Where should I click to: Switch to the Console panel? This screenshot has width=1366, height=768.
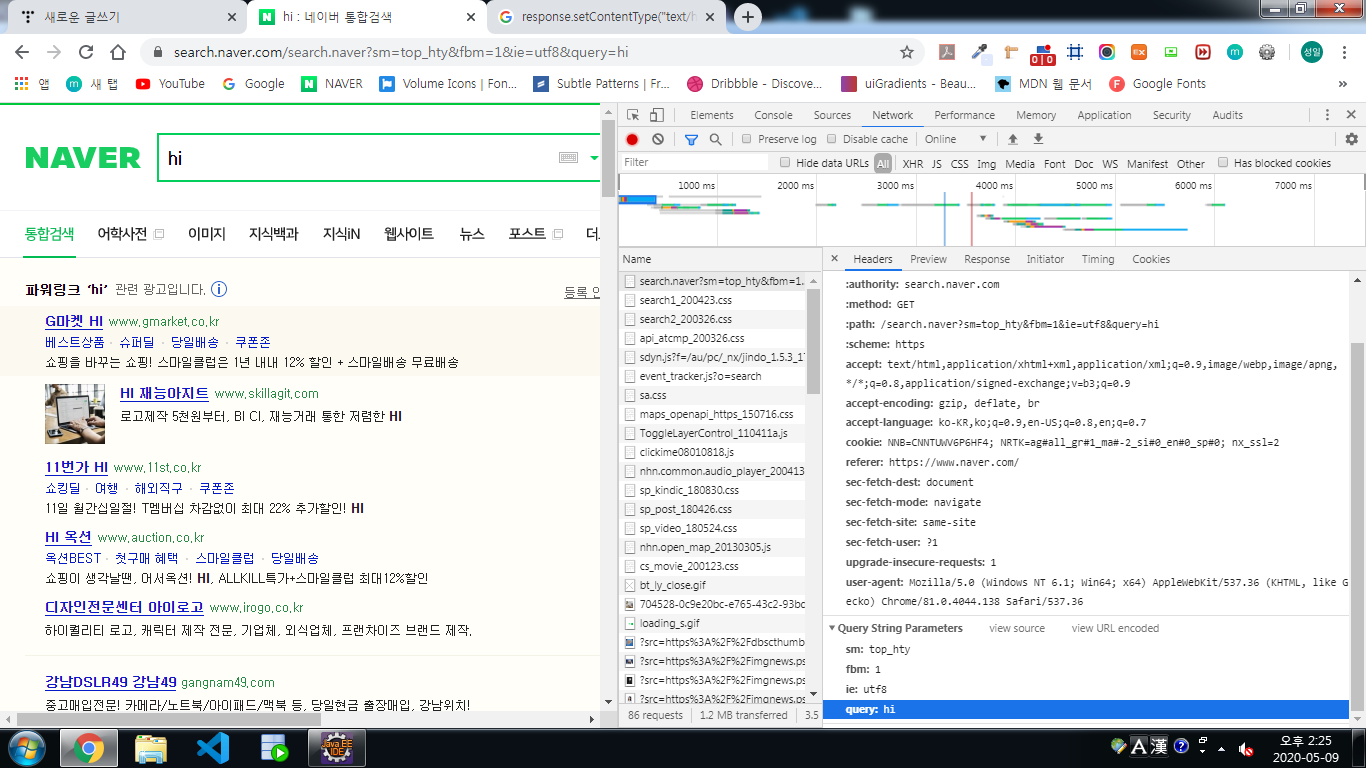click(x=773, y=115)
